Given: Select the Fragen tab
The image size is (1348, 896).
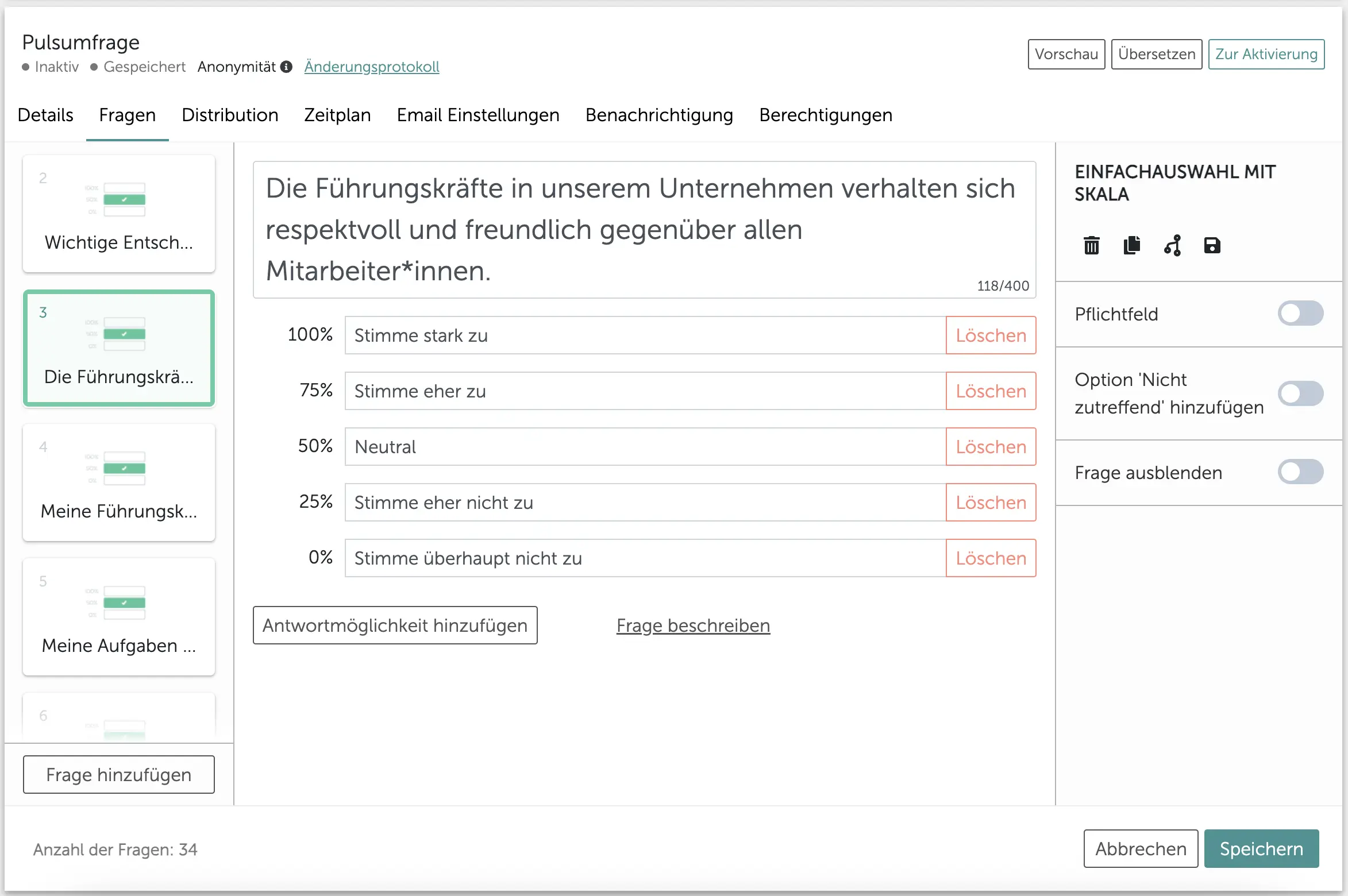Looking at the screenshot, I should click(x=128, y=115).
